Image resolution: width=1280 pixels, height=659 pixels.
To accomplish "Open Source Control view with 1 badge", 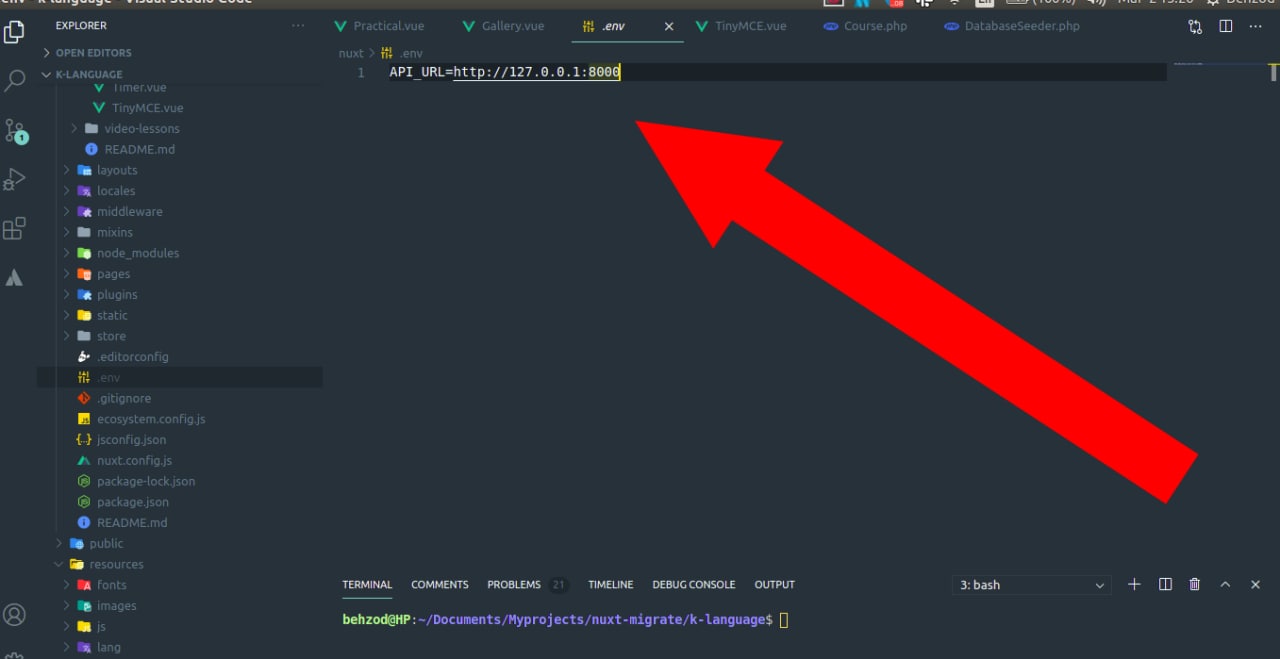I will pyautogui.click(x=15, y=131).
